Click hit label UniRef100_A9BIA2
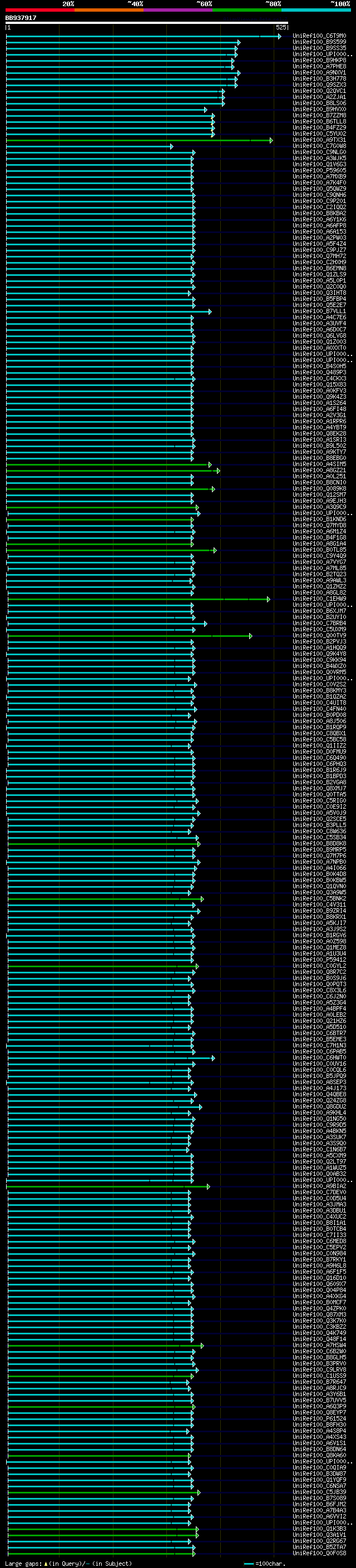Screen dimensions: 356x1568 click(x=319, y=1186)
